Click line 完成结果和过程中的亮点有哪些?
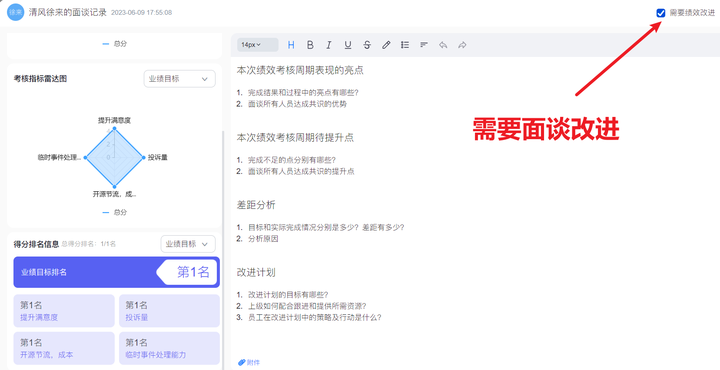720x370 pixels. pos(303,93)
